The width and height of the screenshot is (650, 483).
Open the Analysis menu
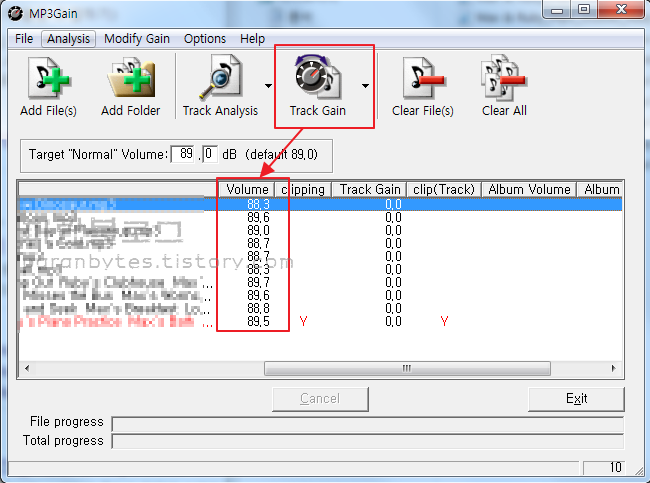68,39
